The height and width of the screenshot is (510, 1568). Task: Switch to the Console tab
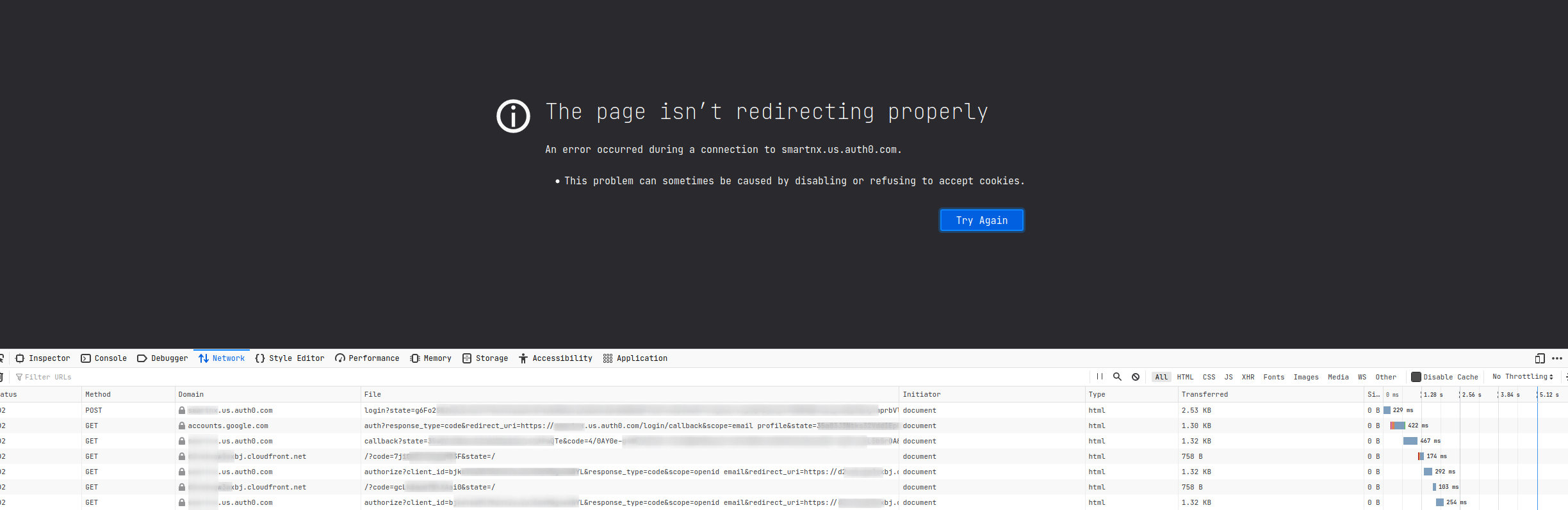(x=104, y=358)
